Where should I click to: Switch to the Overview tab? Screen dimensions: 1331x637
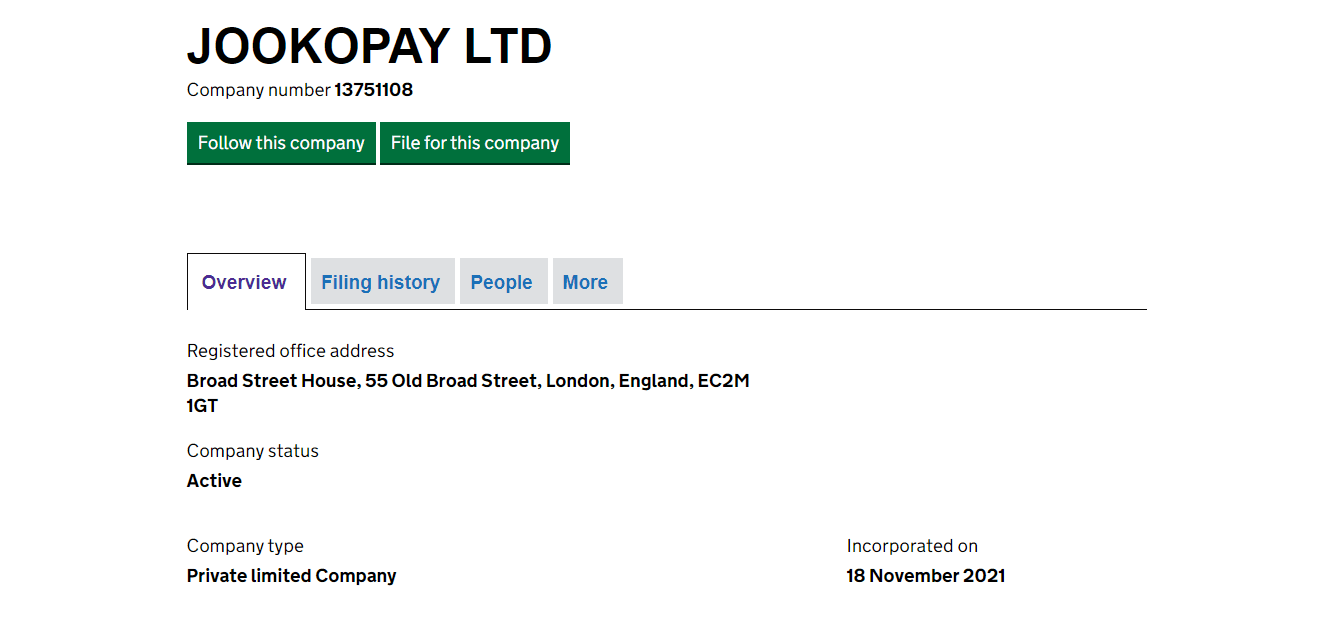(244, 282)
